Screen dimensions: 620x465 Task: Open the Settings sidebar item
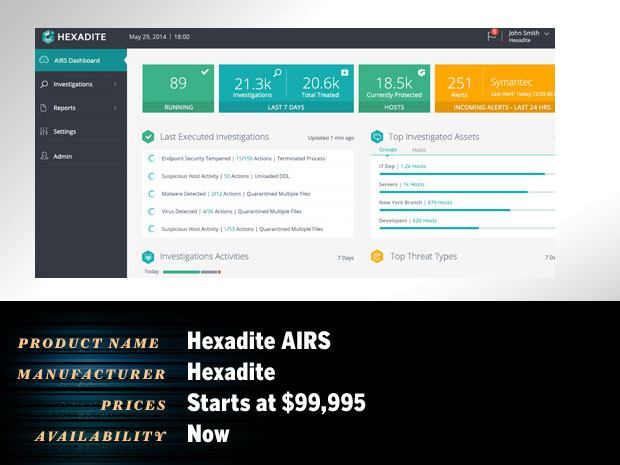81,131
